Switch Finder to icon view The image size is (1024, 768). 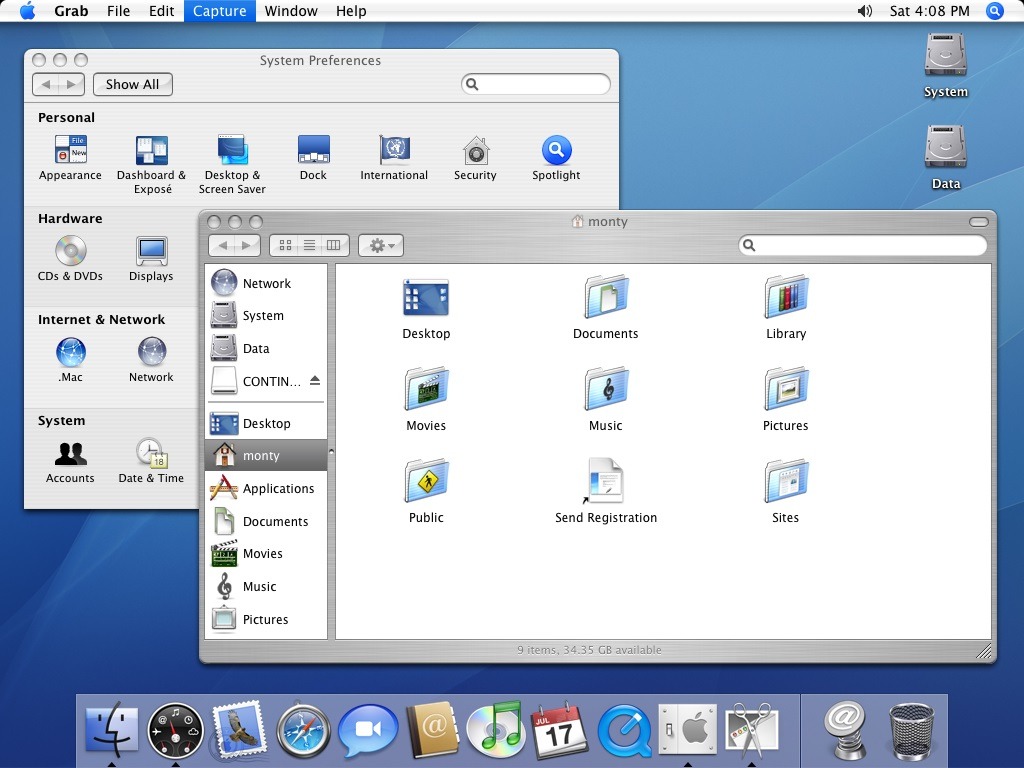pyautogui.click(x=285, y=245)
